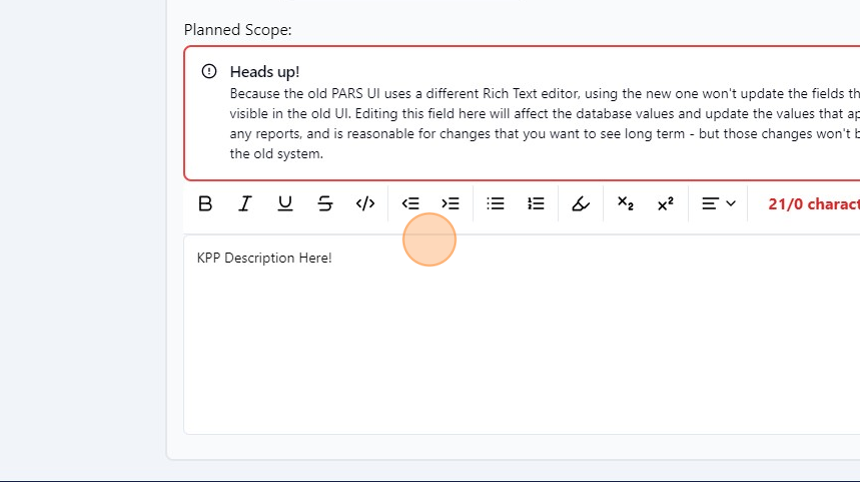Screen dimensions: 860x482
Task: Toggle bold formatting in the editor toolbar
Action: coord(205,204)
